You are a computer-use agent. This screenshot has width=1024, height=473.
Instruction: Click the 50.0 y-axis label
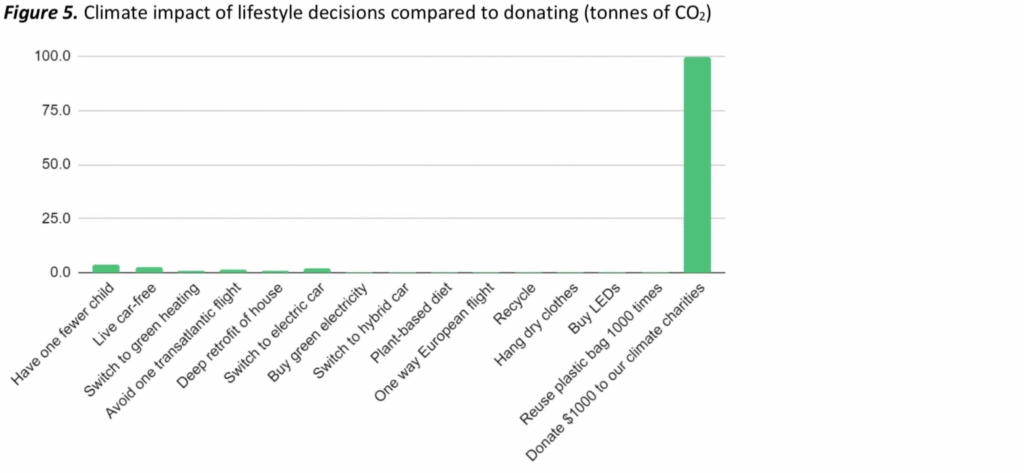tap(56, 165)
